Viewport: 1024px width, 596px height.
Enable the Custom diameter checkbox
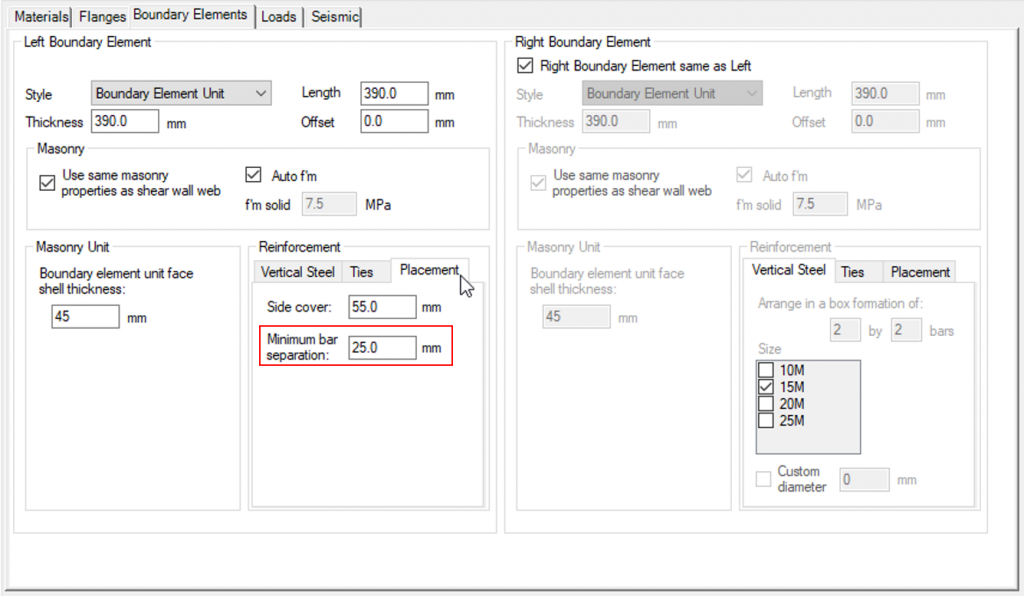point(764,479)
